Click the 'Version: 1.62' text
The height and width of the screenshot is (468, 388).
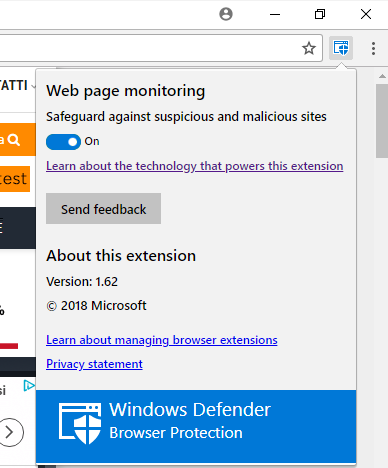(x=82, y=282)
